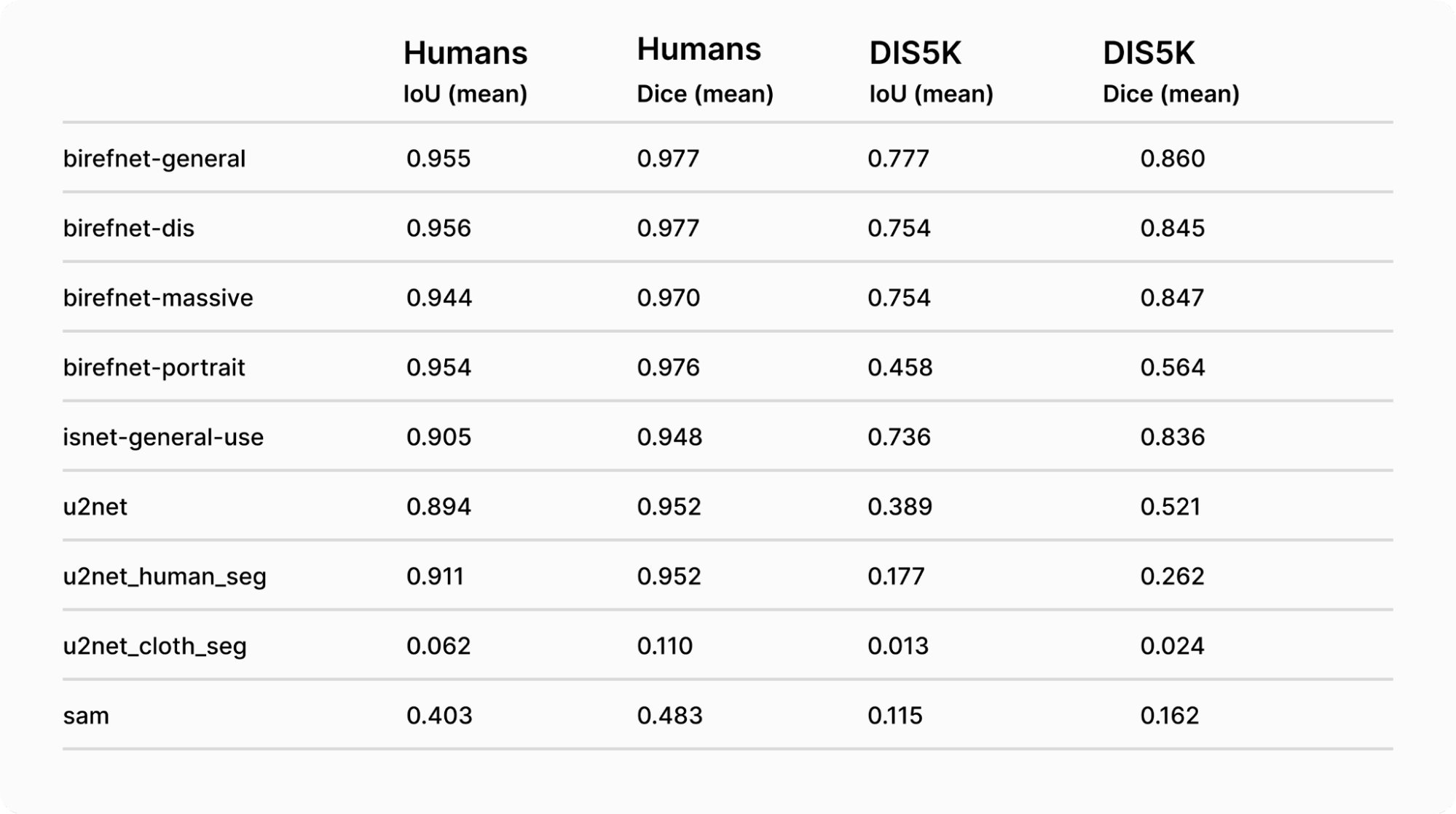Screen dimensions: 1456x814
Task: Click the 0.458 value for birefnet-portrait
Action: pos(900,367)
